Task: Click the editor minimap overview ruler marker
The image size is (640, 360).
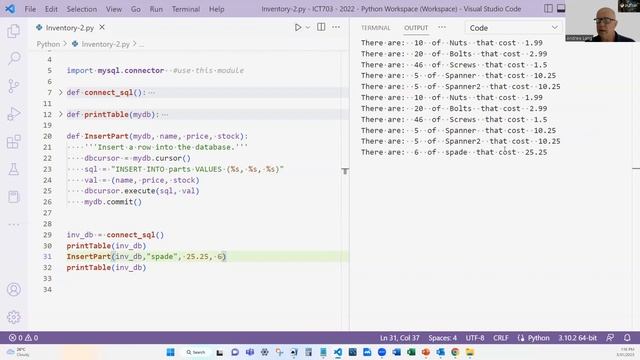Action: tap(345, 171)
